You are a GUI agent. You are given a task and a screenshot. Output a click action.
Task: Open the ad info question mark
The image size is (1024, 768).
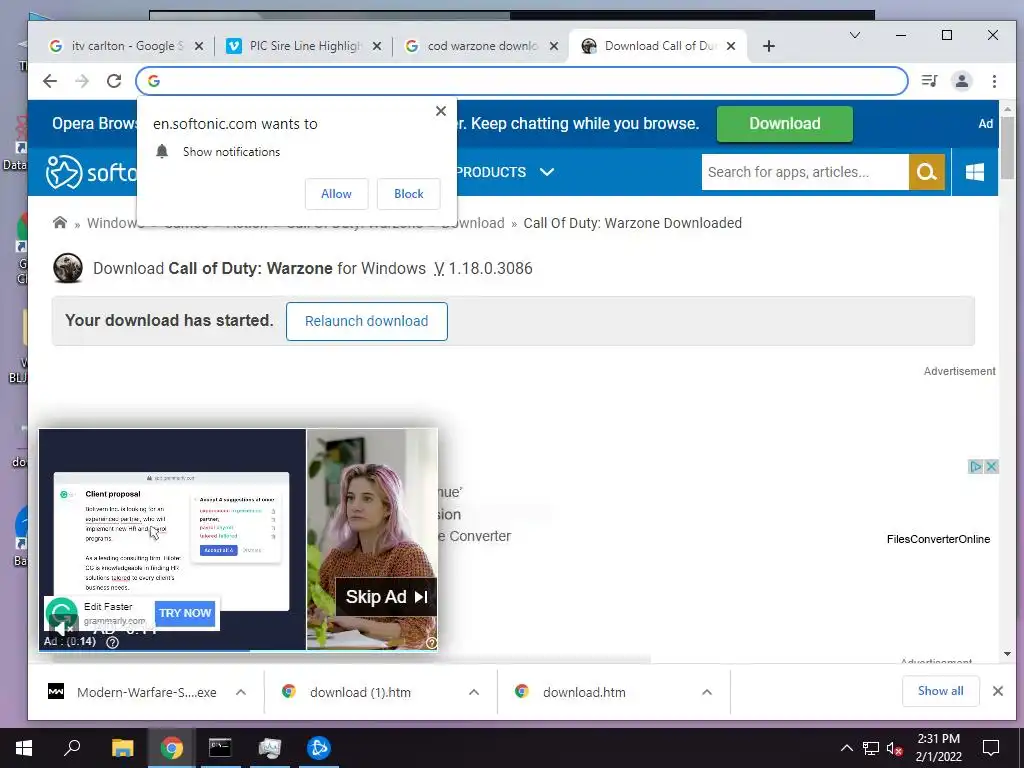(x=112, y=642)
